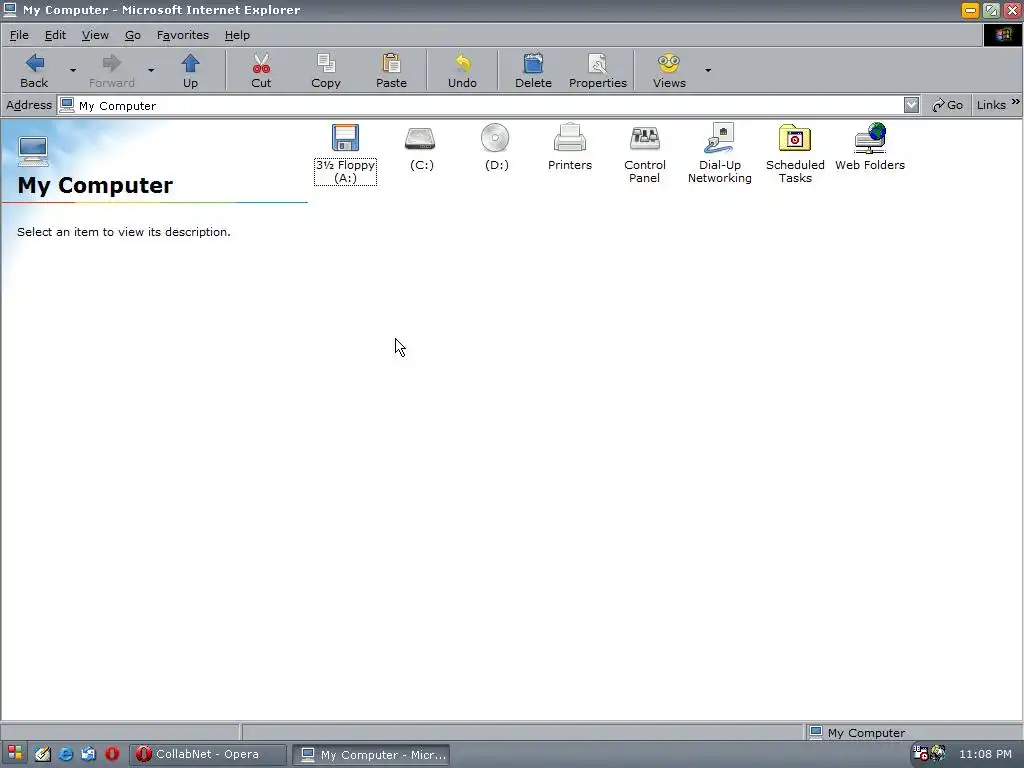Launch Outlook Express from quick launch
The image size is (1024, 768).
coord(88,754)
